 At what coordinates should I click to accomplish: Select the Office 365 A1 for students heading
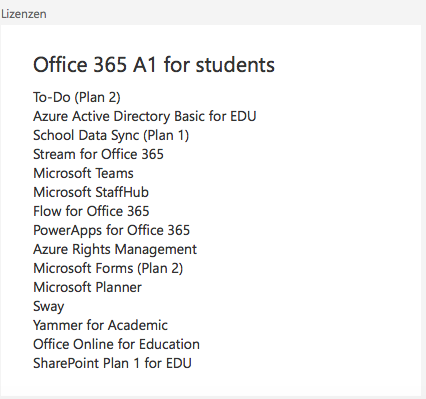click(154, 65)
